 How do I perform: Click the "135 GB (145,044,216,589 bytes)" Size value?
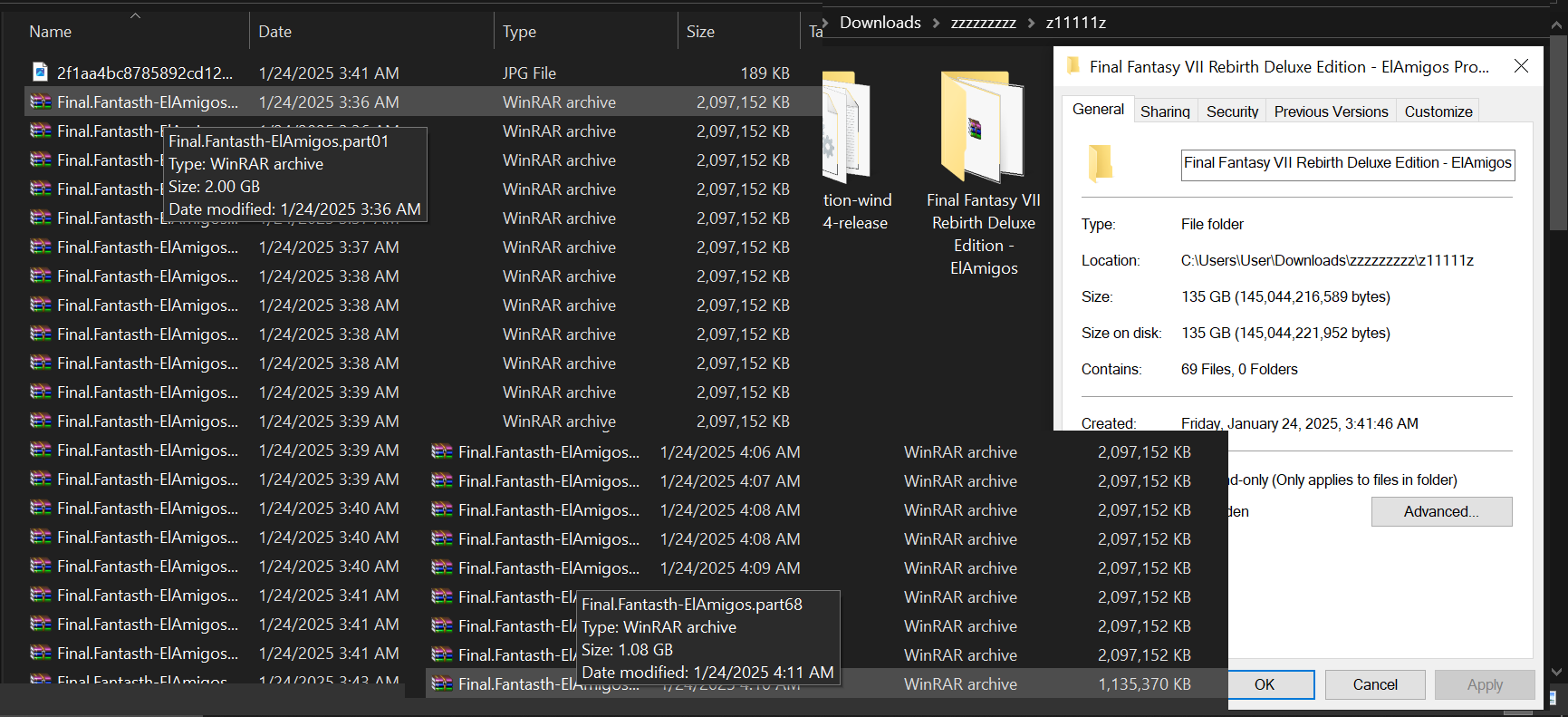tap(1285, 296)
